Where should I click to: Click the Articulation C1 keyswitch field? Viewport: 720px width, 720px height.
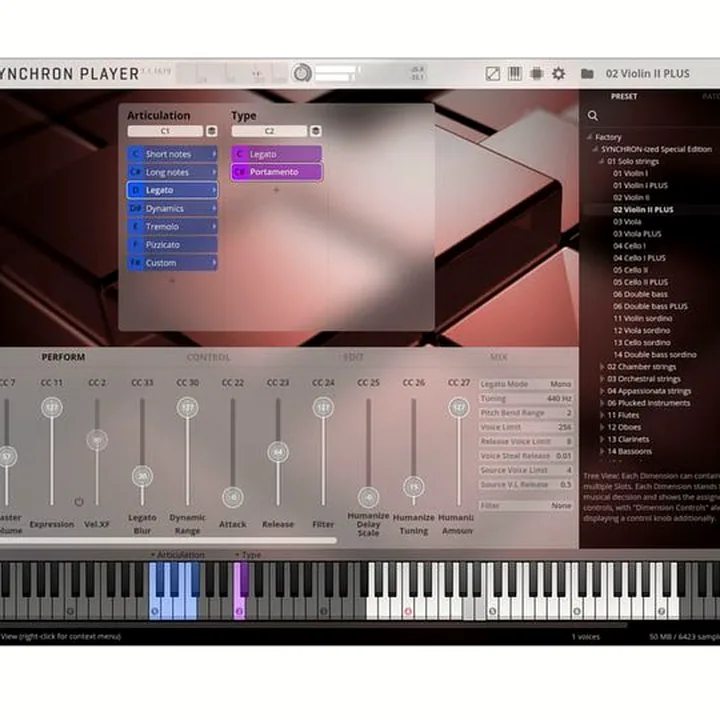coord(165,131)
